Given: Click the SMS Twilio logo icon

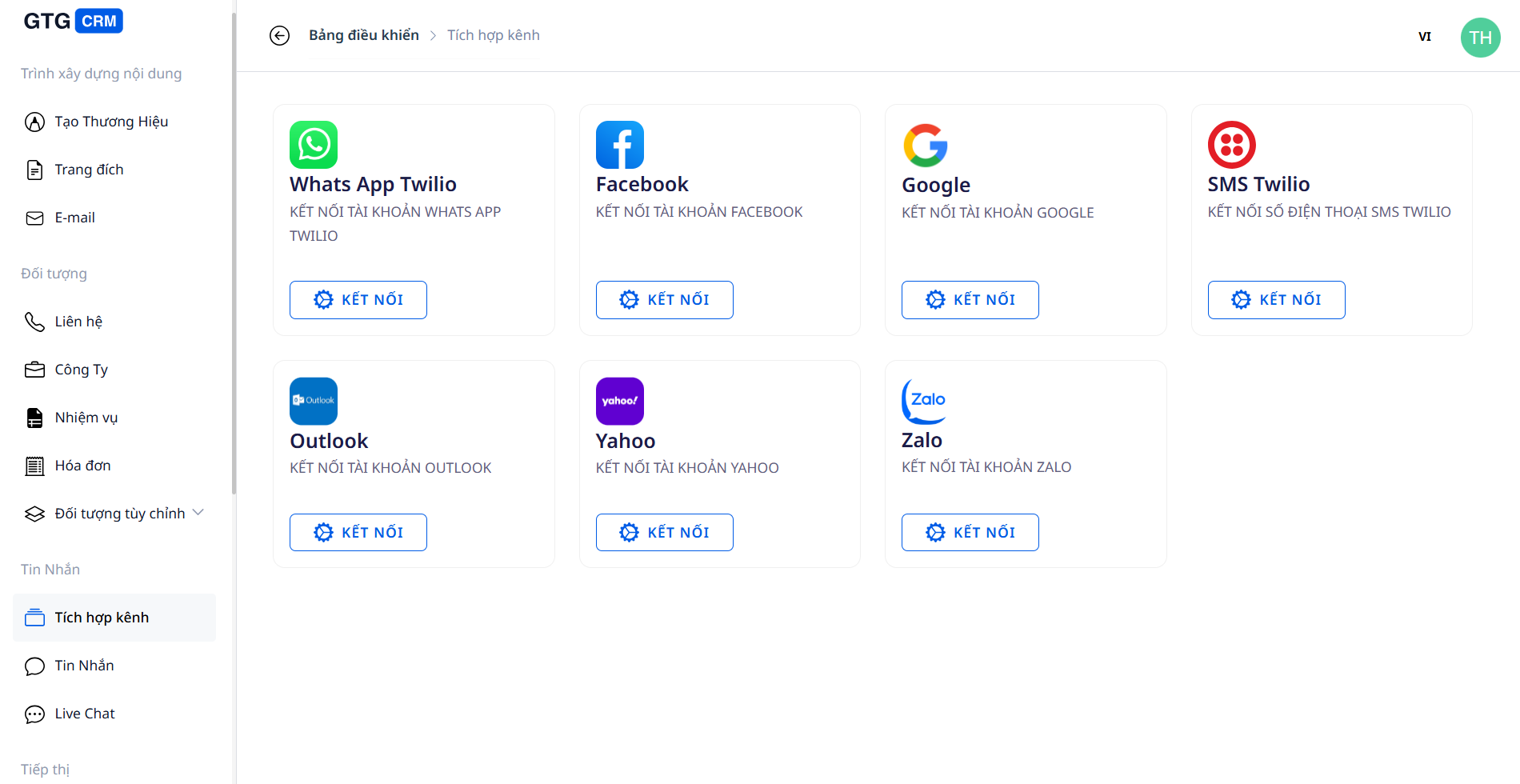Looking at the screenshot, I should click(1232, 145).
